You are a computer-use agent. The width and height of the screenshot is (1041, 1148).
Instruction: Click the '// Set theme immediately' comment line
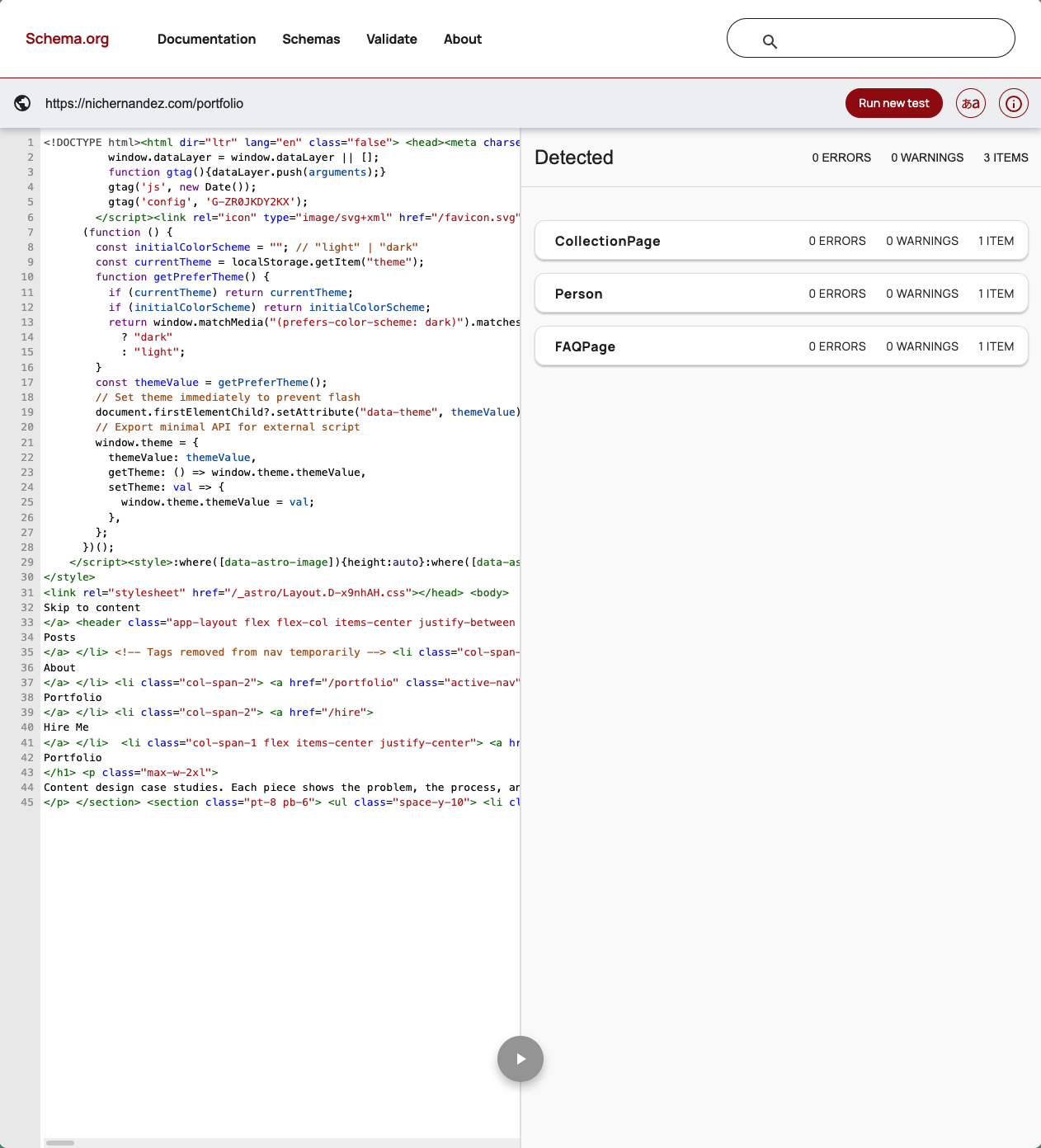228,398
